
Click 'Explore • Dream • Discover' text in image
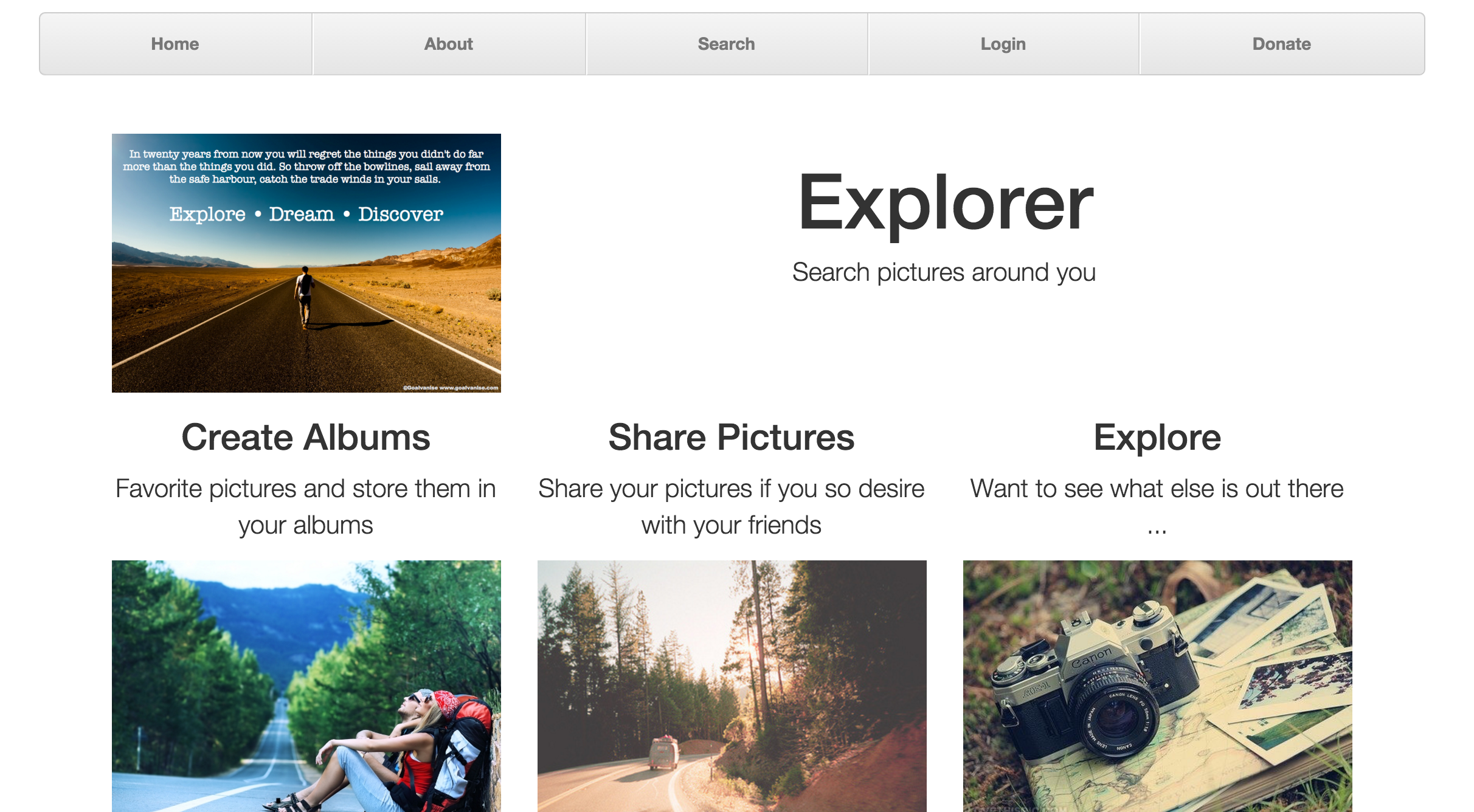point(306,214)
